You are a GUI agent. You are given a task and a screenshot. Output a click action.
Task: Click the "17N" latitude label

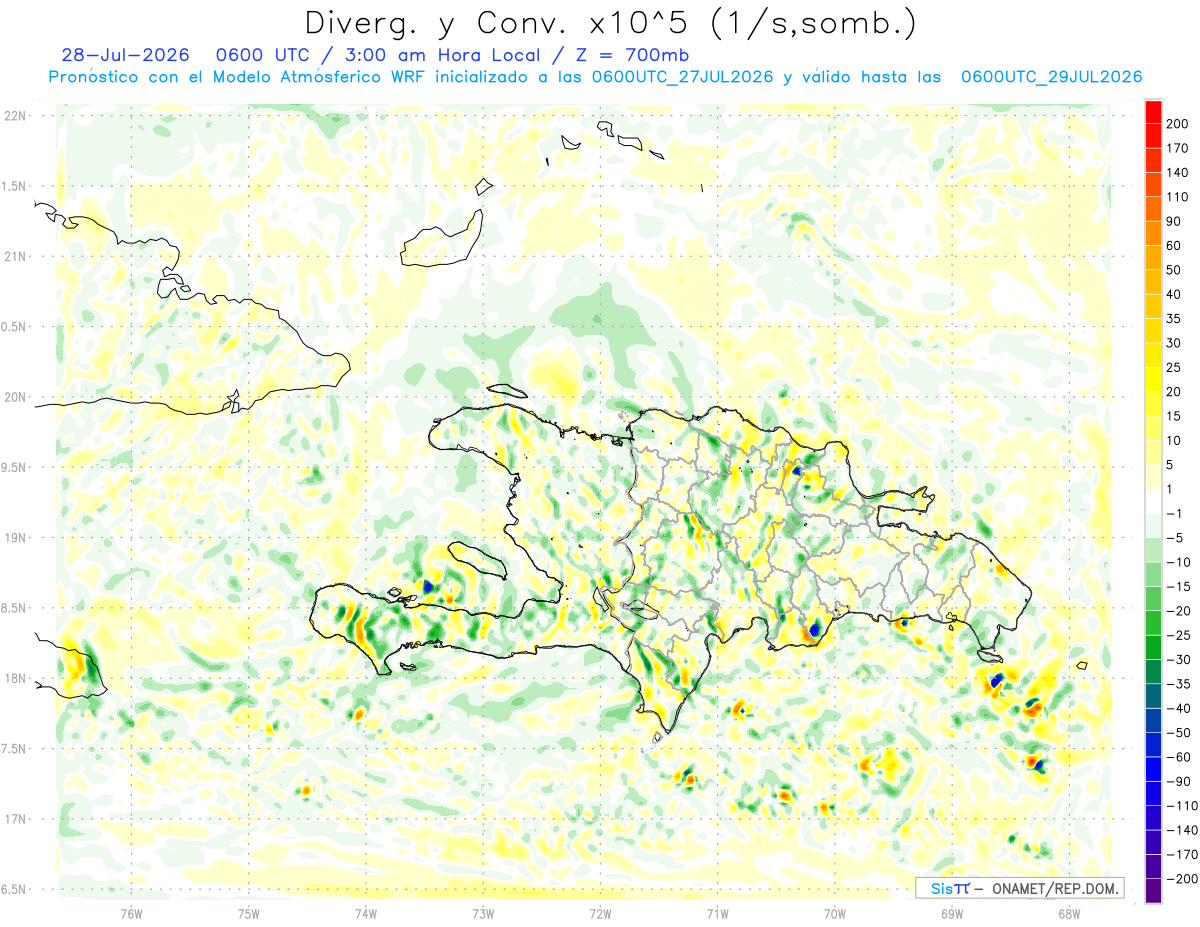[15, 819]
